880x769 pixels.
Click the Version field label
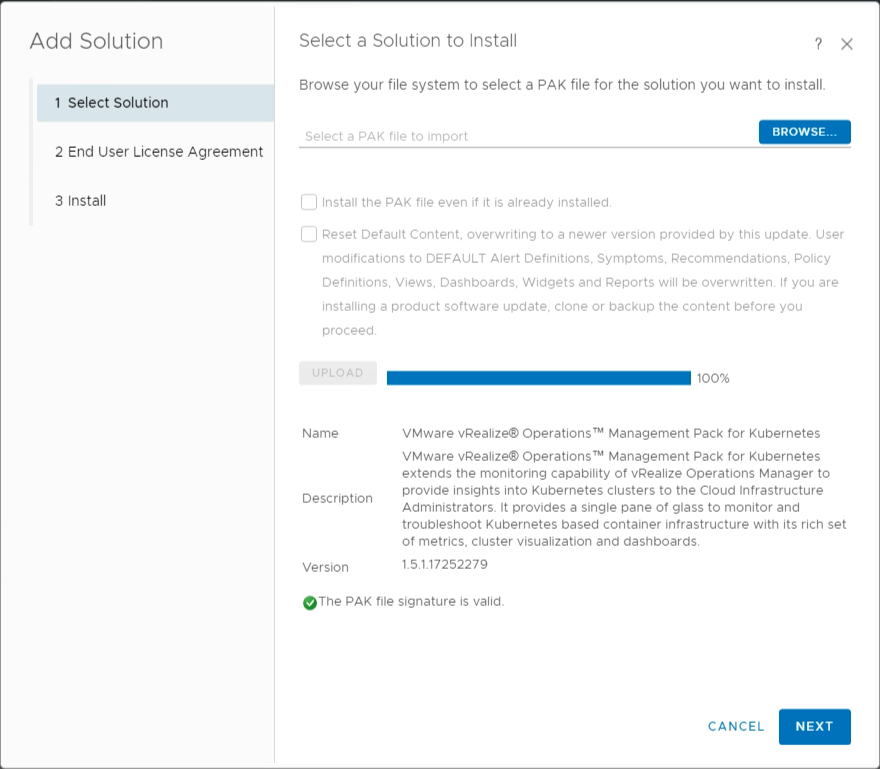[326, 567]
